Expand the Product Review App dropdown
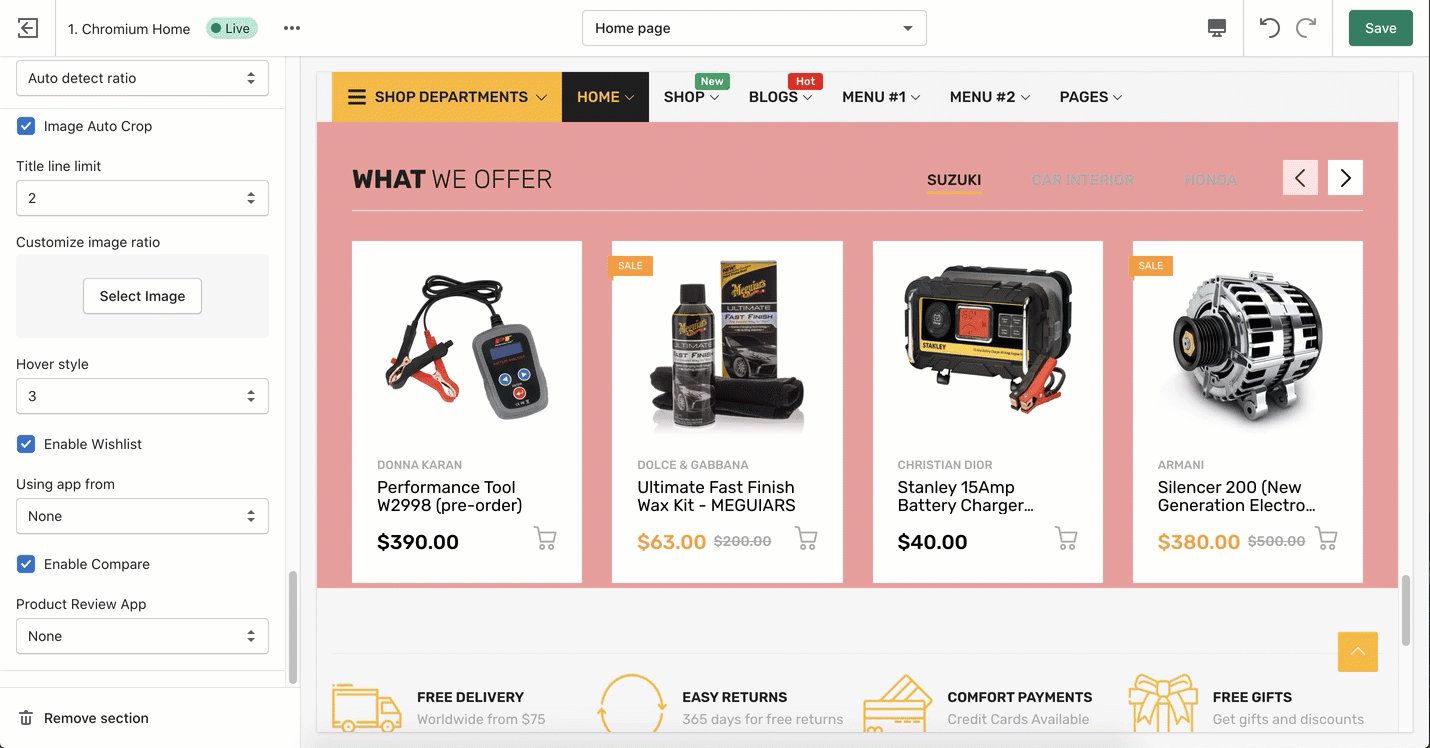1430x748 pixels. [x=142, y=636]
